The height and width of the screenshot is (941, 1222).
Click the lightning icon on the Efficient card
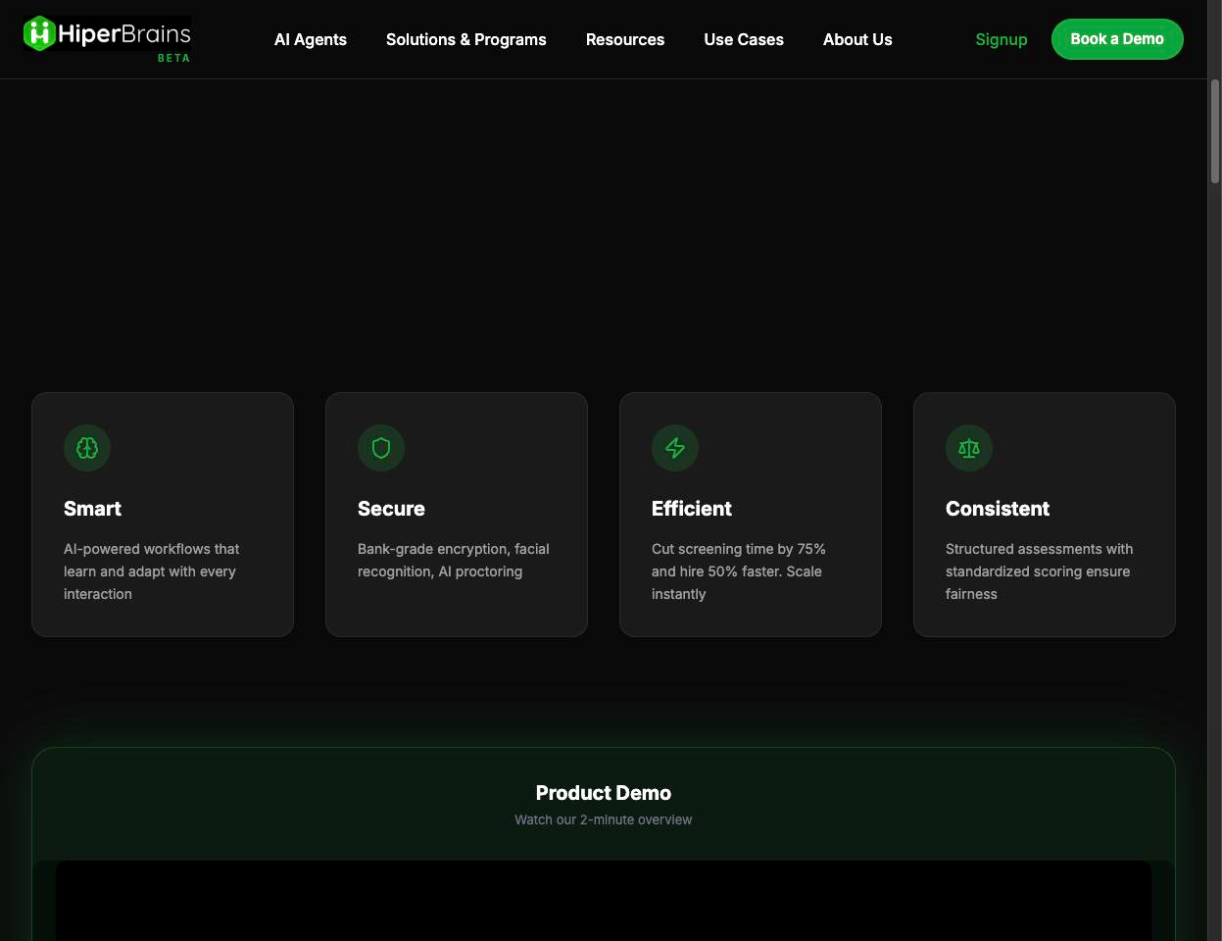pos(674,447)
